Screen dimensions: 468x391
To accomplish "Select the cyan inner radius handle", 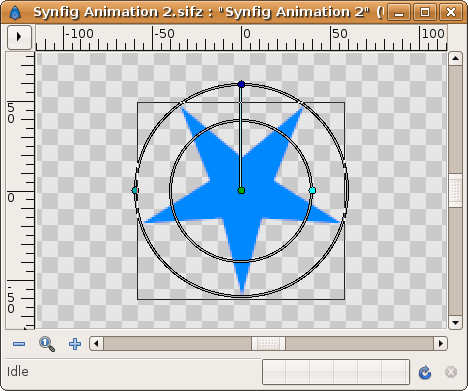I will pyautogui.click(x=312, y=191).
